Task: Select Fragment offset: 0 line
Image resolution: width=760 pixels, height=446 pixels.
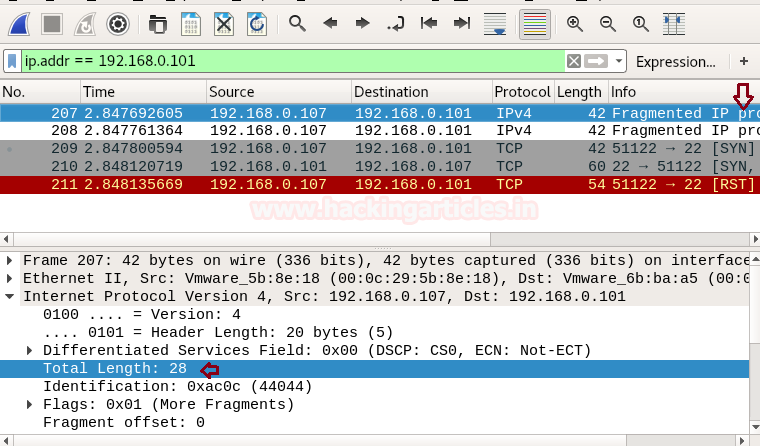Action: 124,422
